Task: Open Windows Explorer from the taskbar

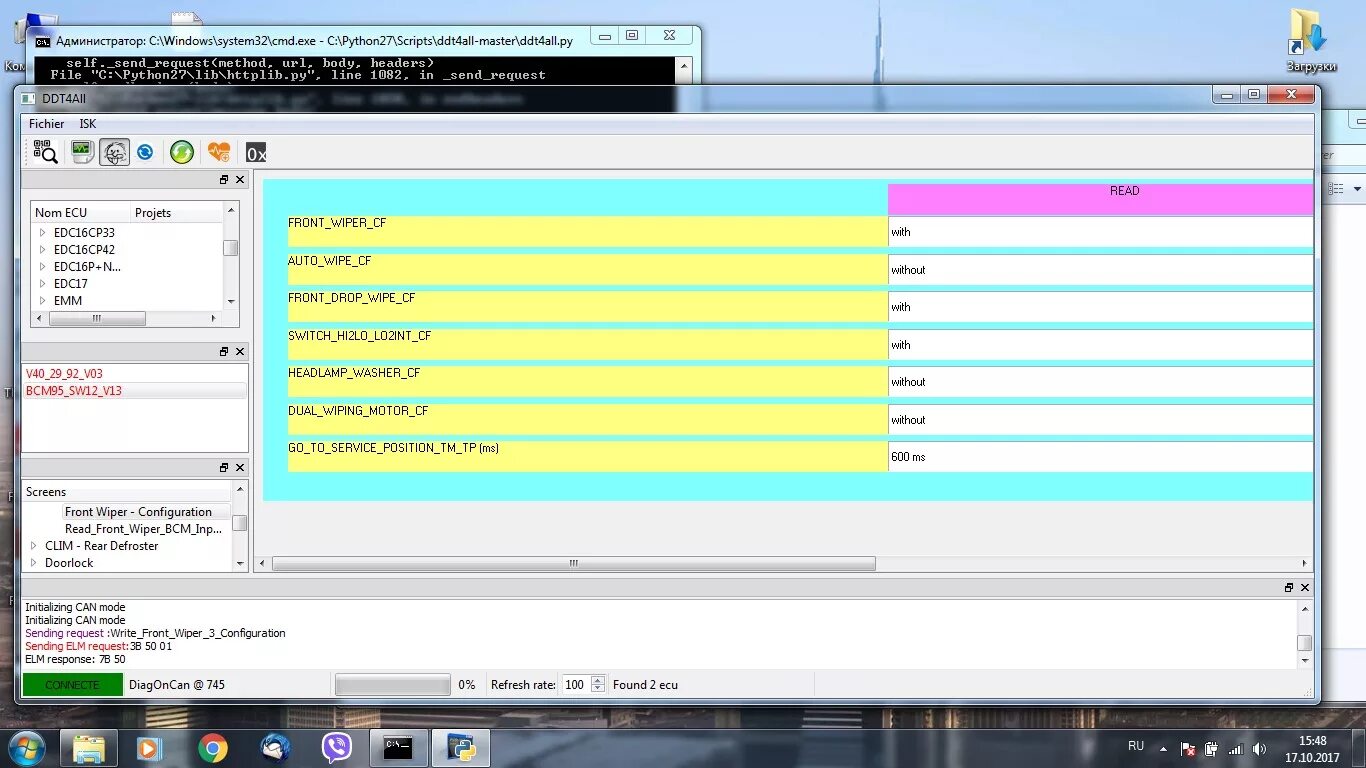Action: point(89,748)
